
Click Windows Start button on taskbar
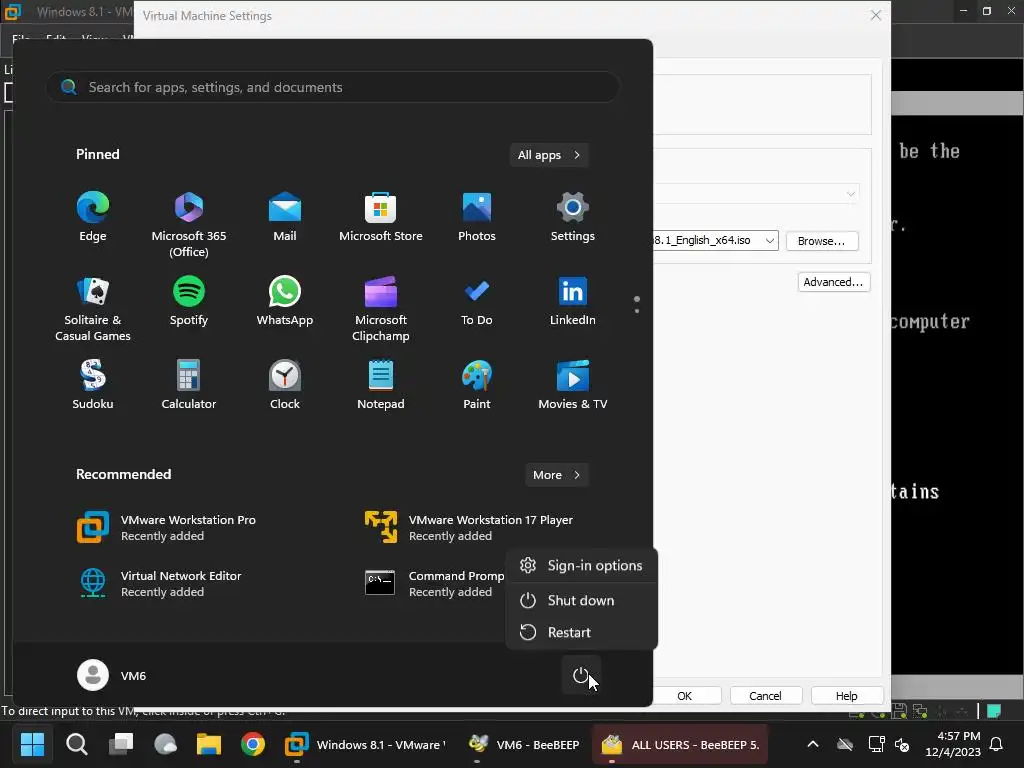click(x=32, y=744)
